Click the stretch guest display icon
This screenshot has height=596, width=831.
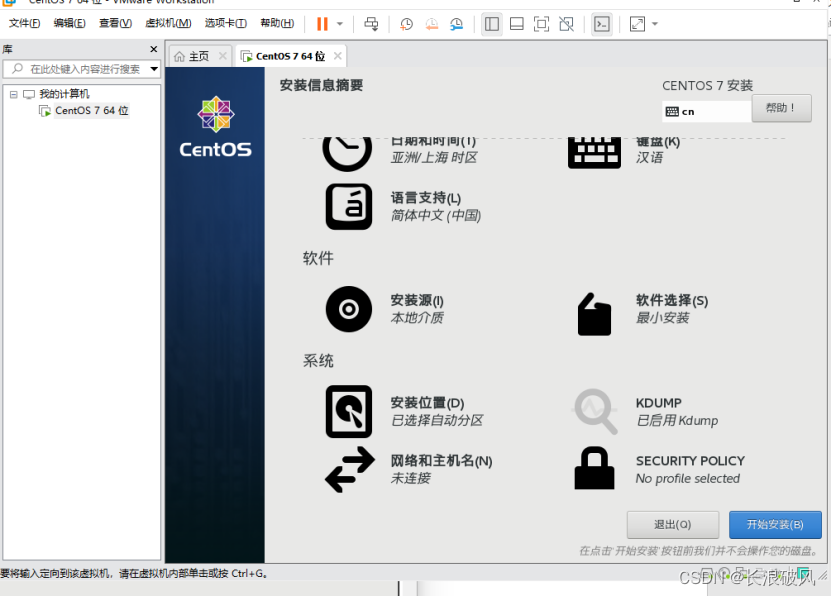click(638, 24)
